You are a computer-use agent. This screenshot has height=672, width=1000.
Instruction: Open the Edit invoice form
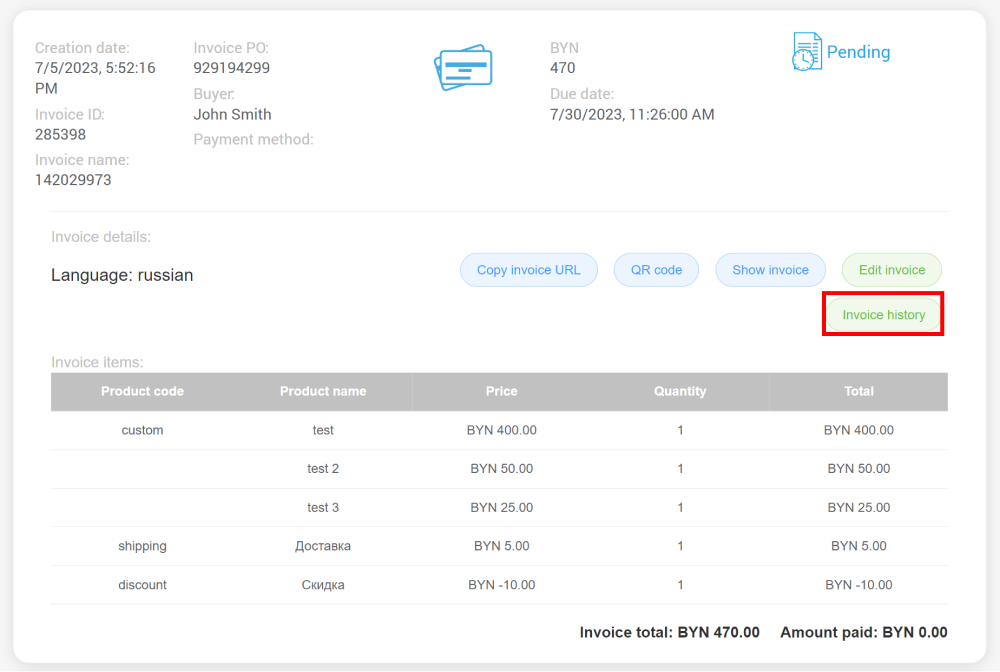(x=891, y=269)
